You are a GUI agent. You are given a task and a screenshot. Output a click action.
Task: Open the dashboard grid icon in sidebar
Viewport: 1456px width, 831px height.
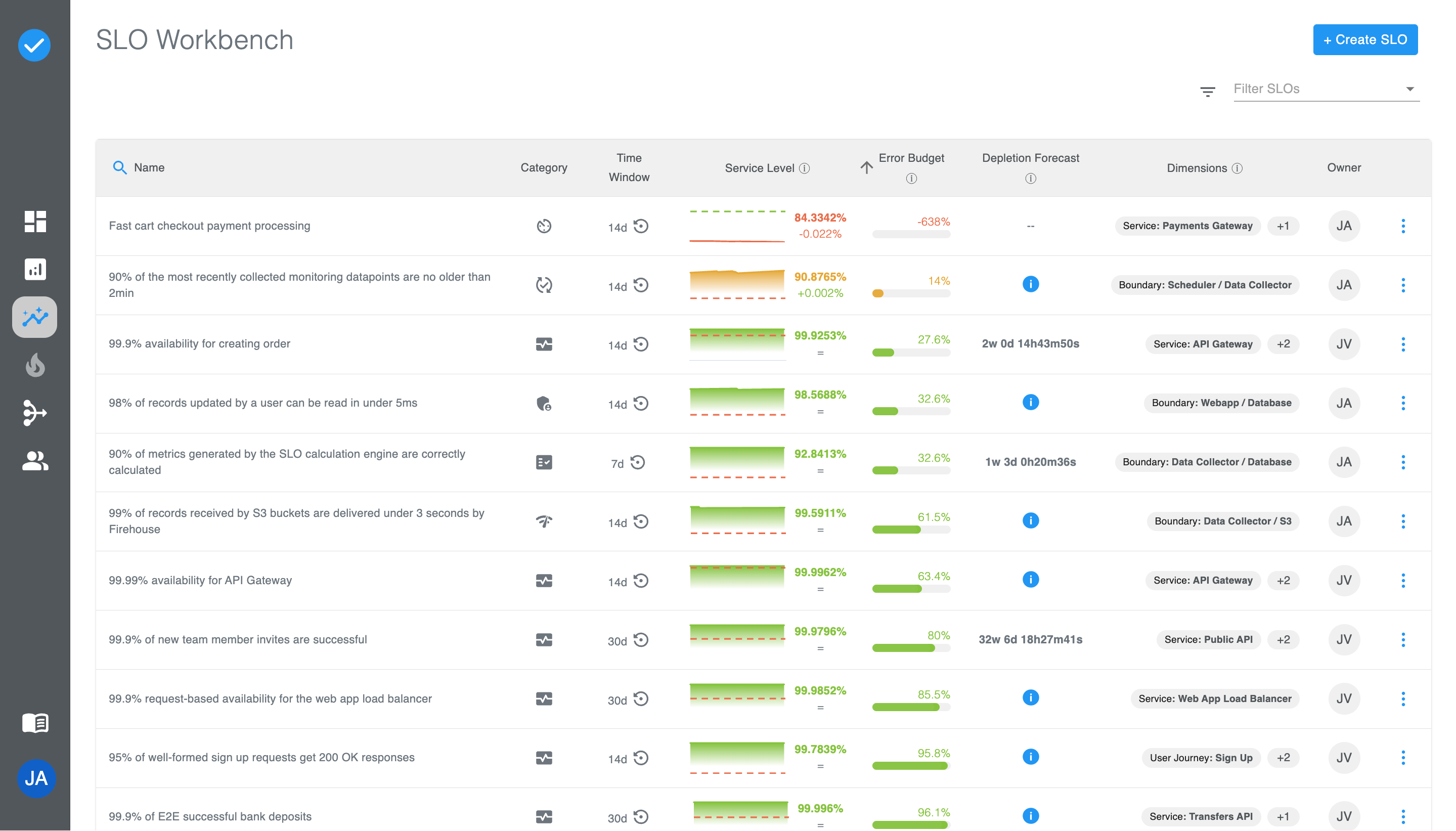tap(35, 222)
